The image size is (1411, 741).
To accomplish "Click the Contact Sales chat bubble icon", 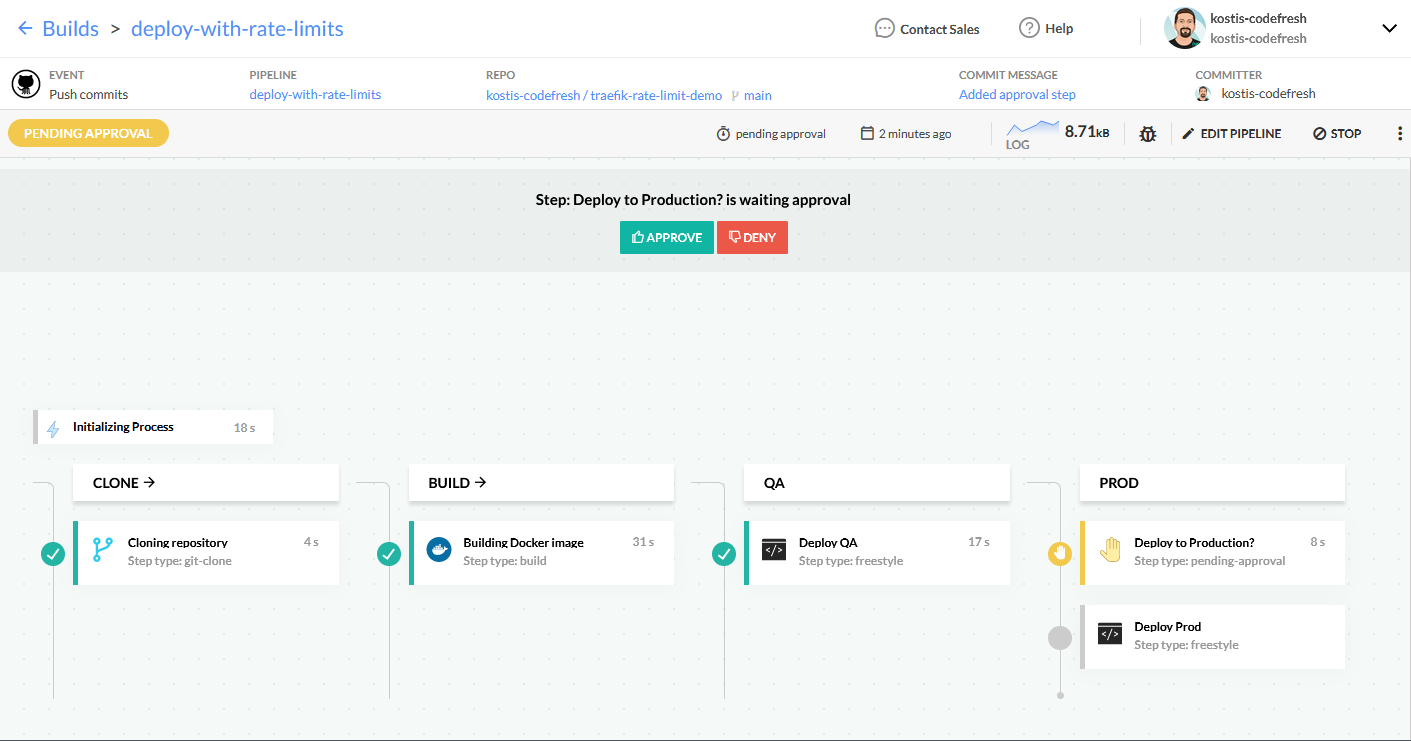I will click(884, 28).
